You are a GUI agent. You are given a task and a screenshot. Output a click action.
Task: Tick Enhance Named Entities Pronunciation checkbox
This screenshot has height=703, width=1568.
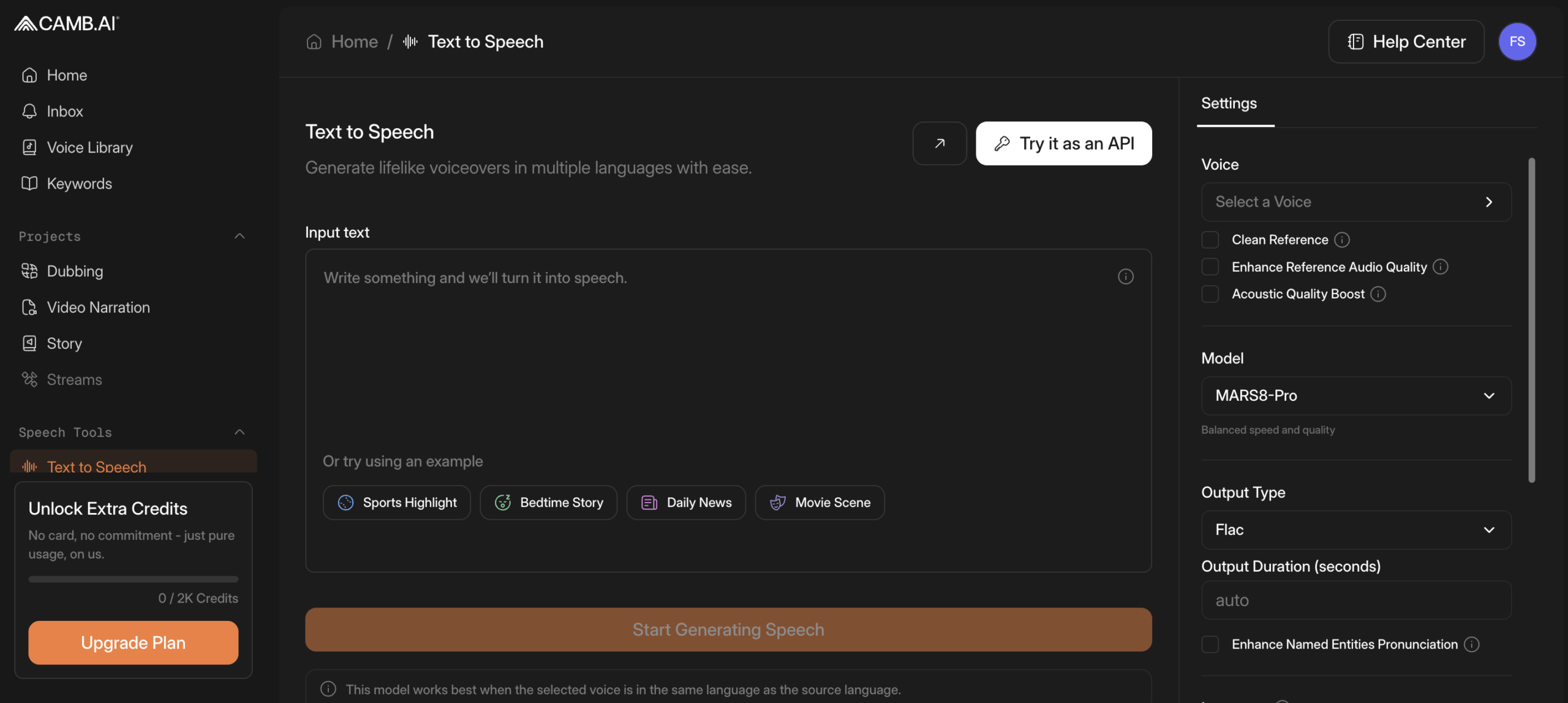[x=1210, y=644]
